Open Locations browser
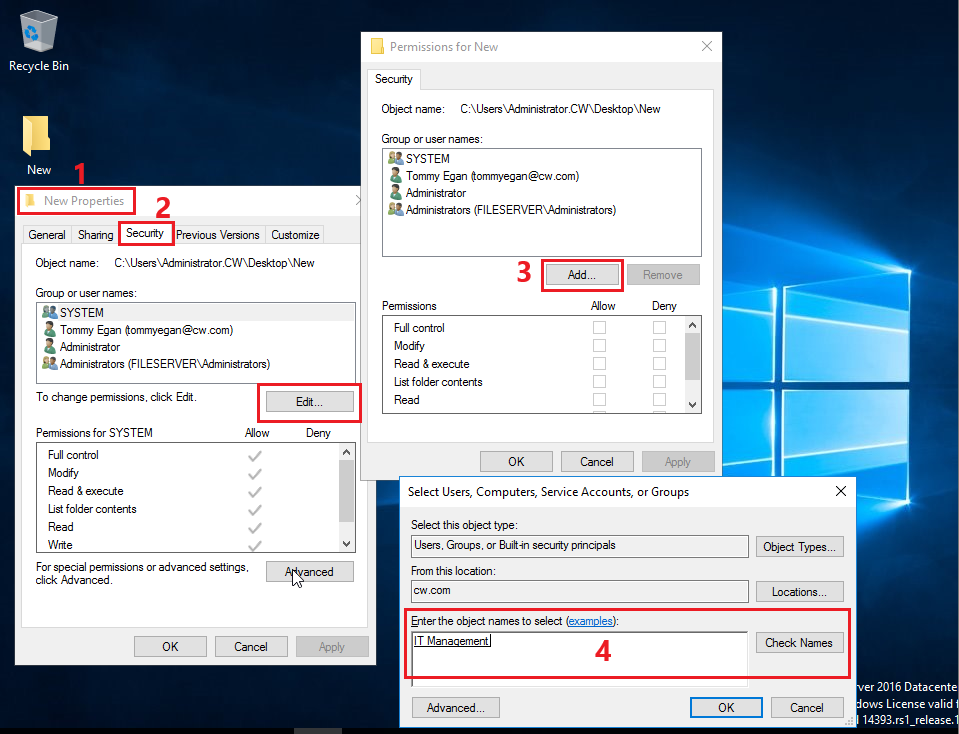 [799, 592]
